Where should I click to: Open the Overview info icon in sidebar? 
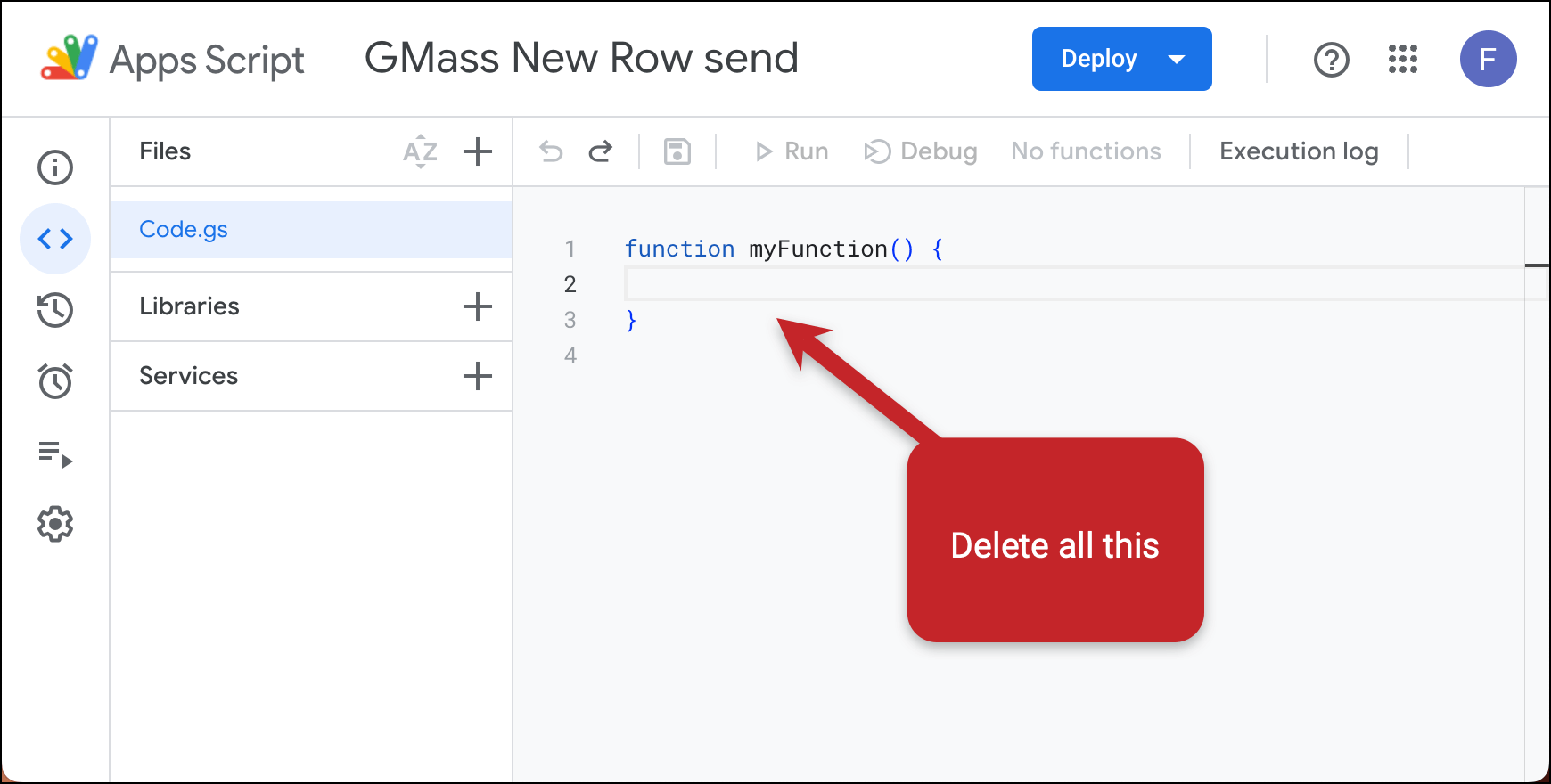(x=55, y=167)
